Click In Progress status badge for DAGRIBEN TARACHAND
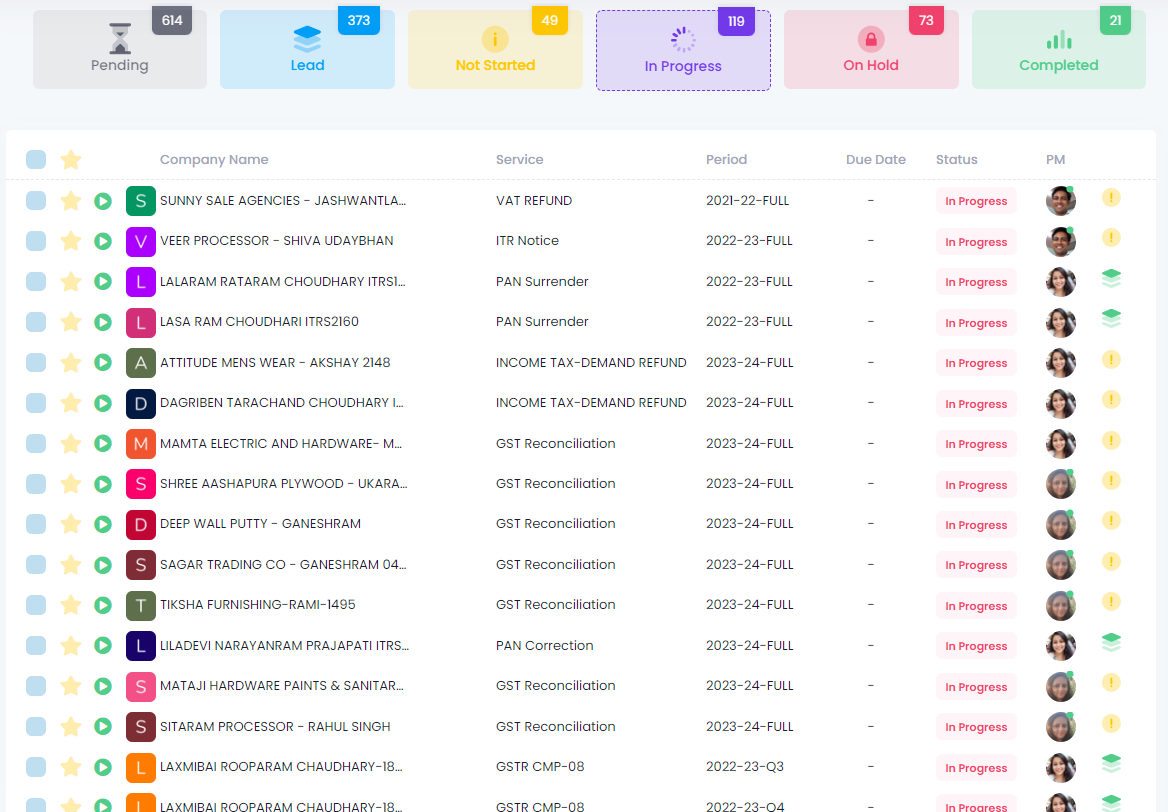The image size is (1168, 812). point(976,404)
